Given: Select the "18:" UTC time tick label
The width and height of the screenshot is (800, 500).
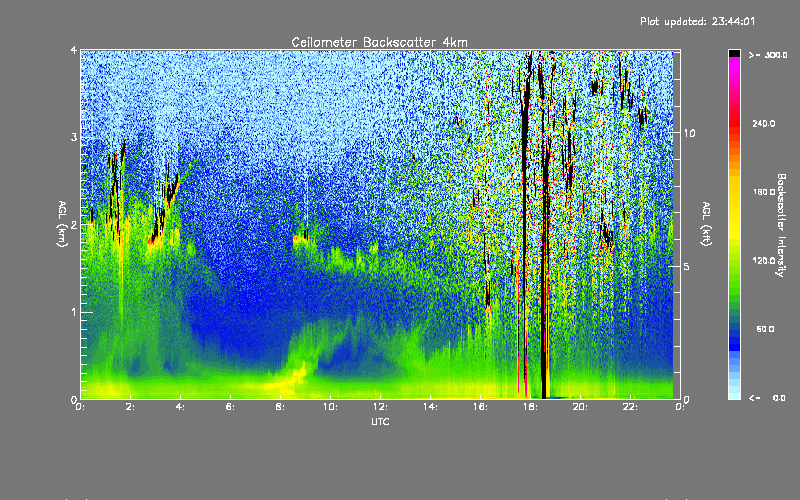Looking at the screenshot, I should tap(530, 407).
